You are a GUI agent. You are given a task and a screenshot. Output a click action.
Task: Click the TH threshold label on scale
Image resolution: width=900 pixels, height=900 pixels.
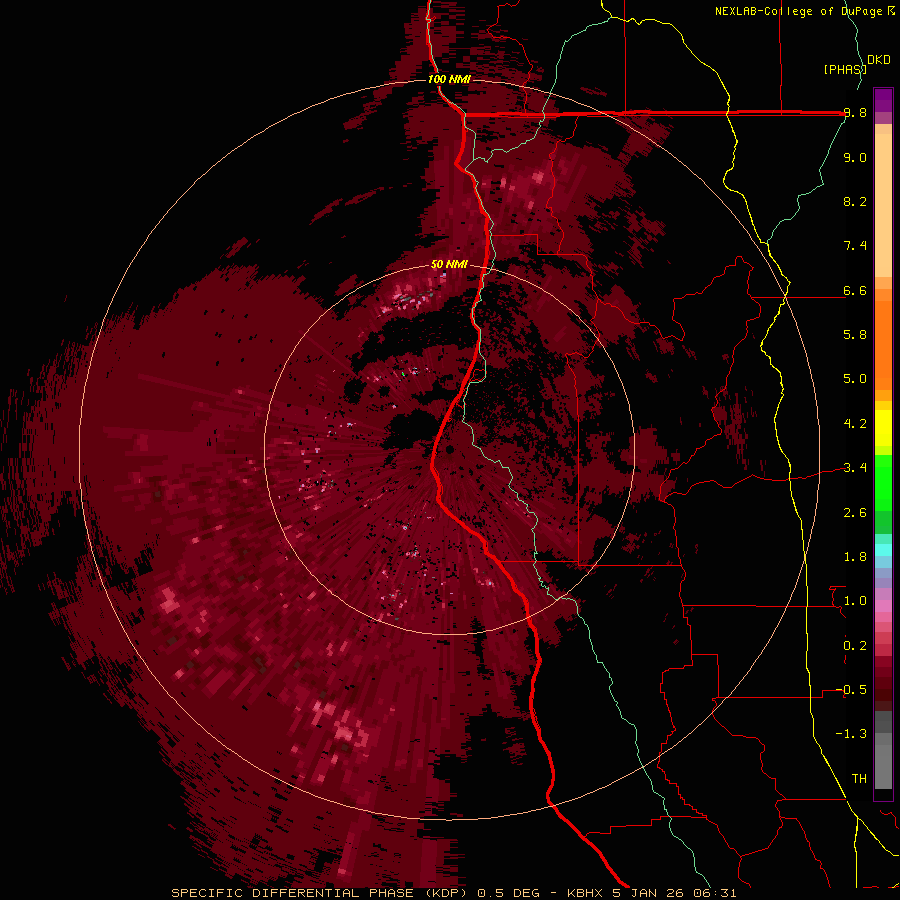[x=859, y=778]
